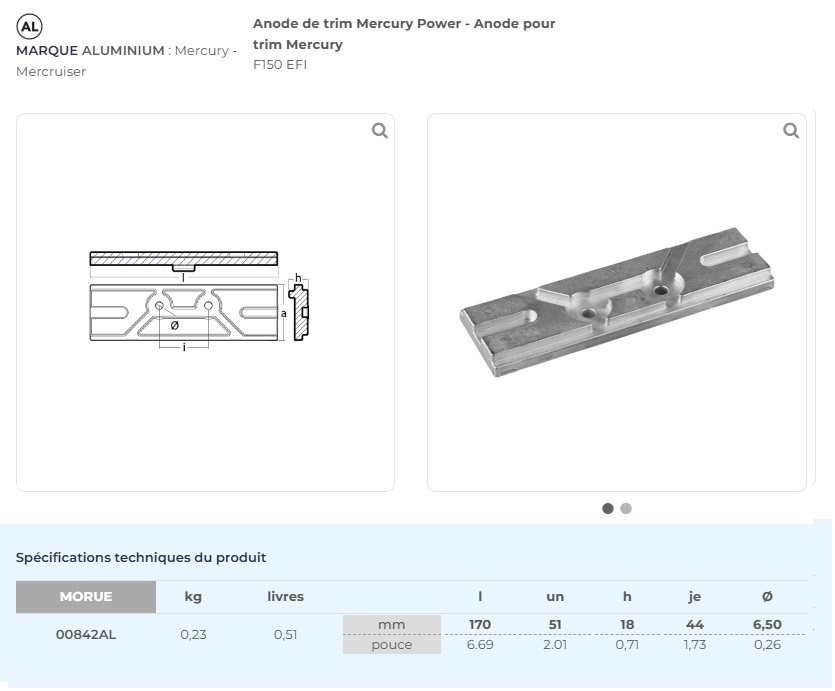The image size is (835, 691).
Task: Click the height value 18
Action: (x=627, y=624)
